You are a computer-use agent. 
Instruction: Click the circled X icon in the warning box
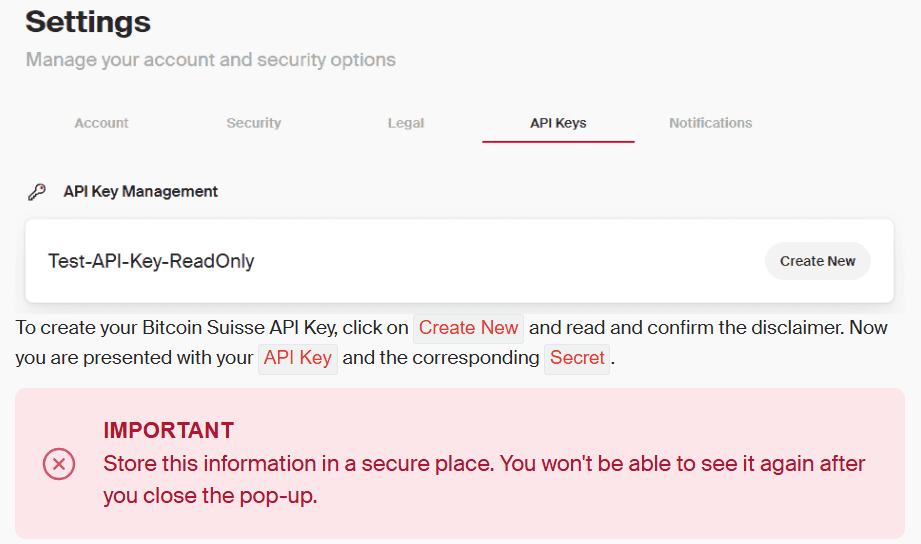59,464
